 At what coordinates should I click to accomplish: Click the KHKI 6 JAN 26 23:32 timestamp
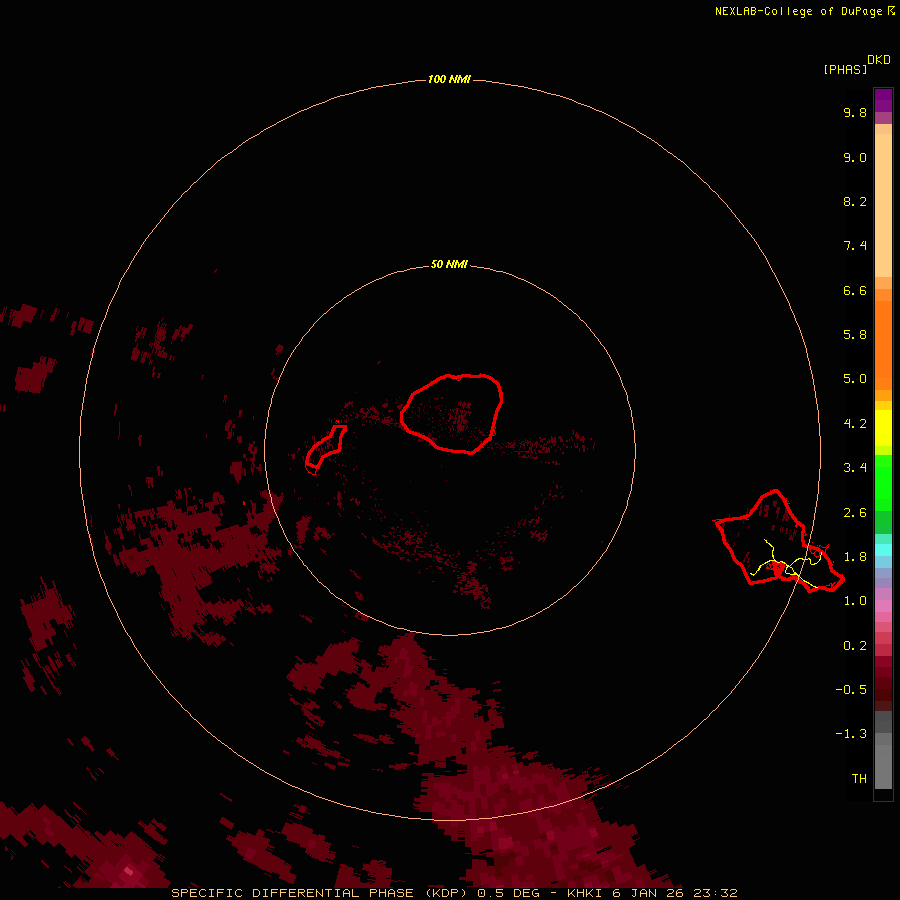click(x=652, y=893)
